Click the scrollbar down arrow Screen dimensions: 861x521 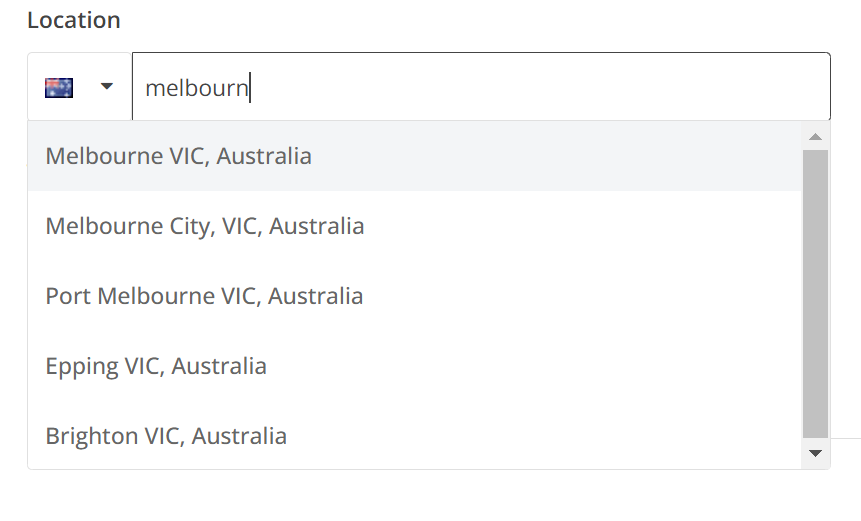coord(815,453)
